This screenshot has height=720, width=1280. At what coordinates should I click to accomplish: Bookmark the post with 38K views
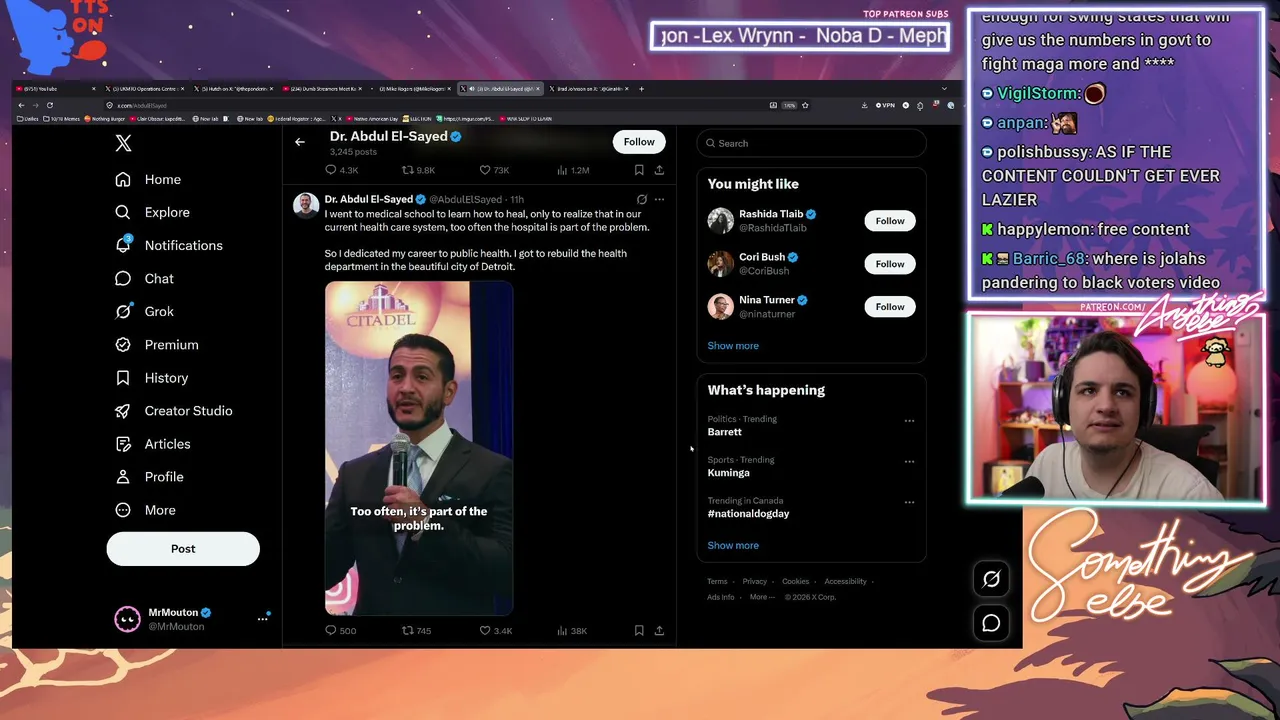pyautogui.click(x=639, y=631)
